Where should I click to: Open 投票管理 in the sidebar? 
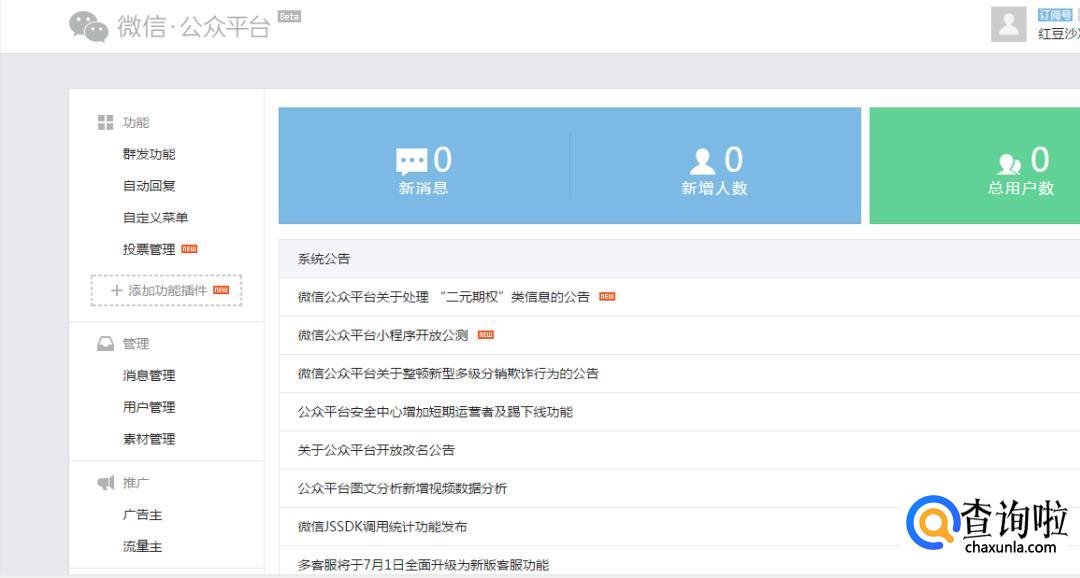coord(149,250)
